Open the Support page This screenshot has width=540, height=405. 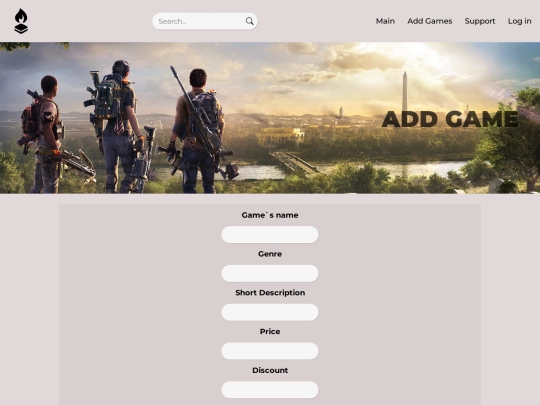pyautogui.click(x=480, y=21)
